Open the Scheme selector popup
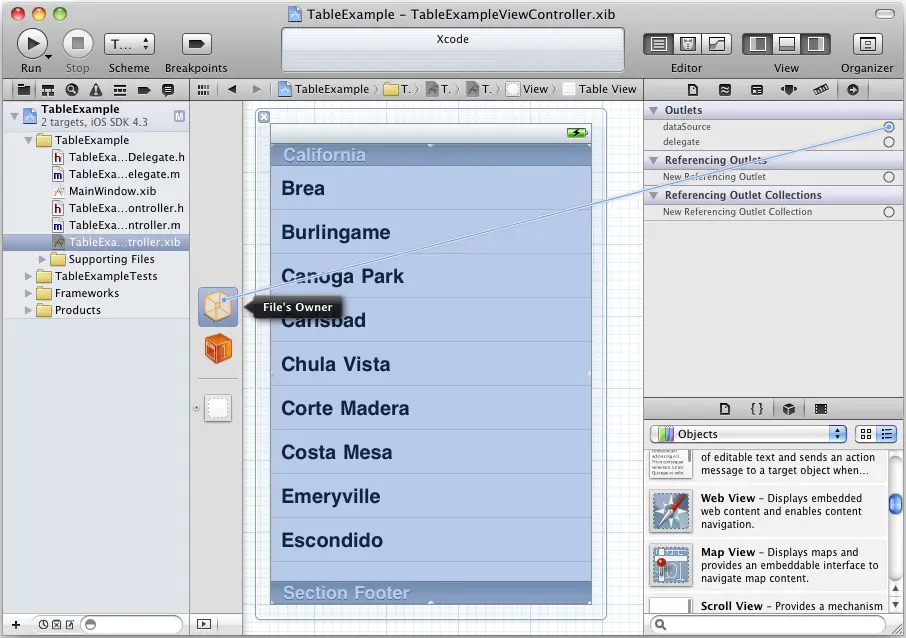 129,44
